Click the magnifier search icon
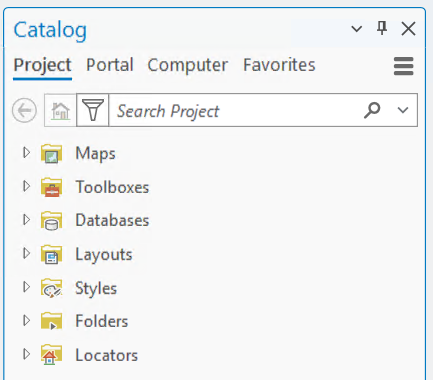This screenshot has height=380, width=433. click(372, 110)
